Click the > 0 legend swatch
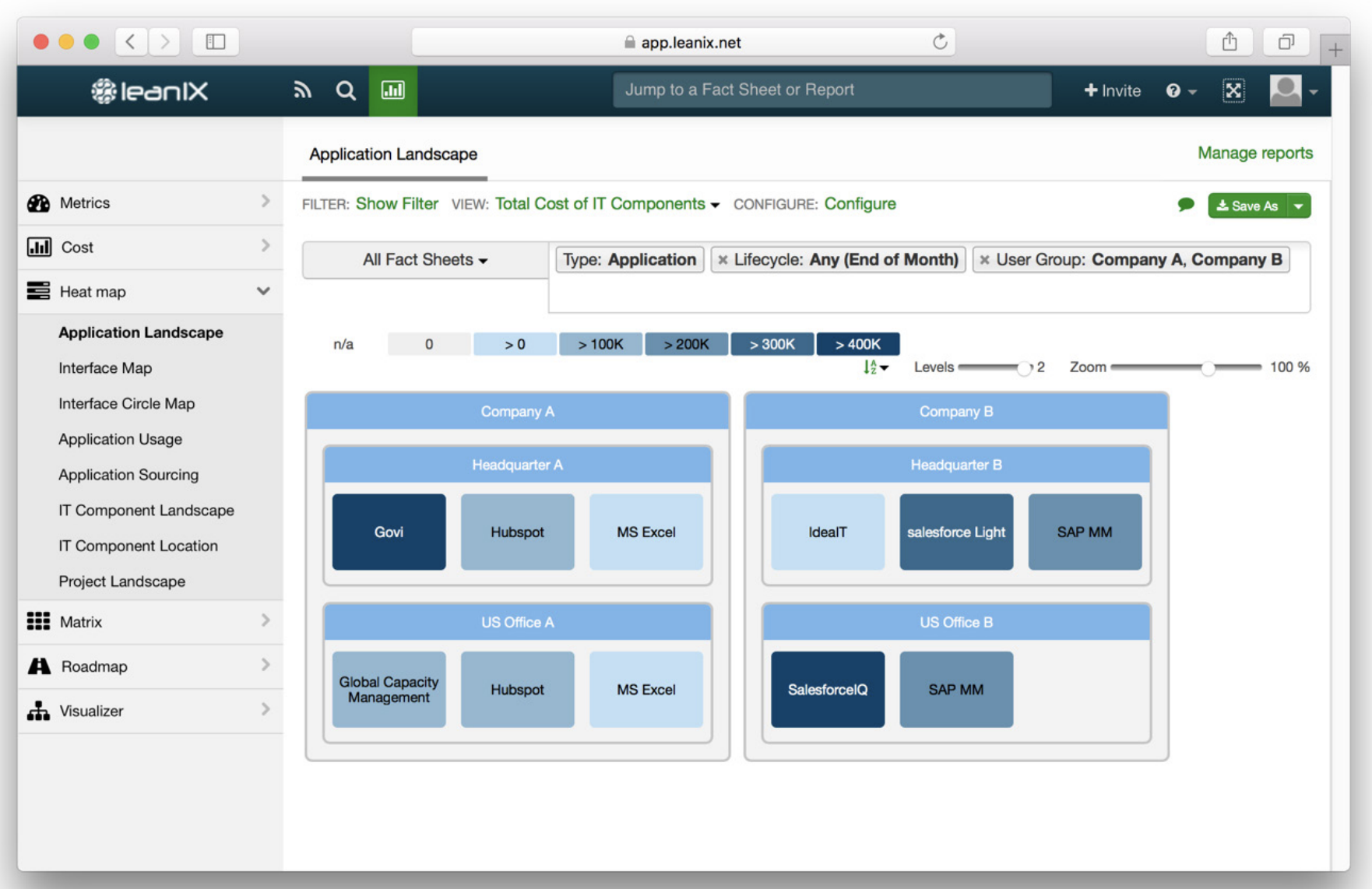Image resolution: width=1372 pixels, height=889 pixels. tap(515, 344)
